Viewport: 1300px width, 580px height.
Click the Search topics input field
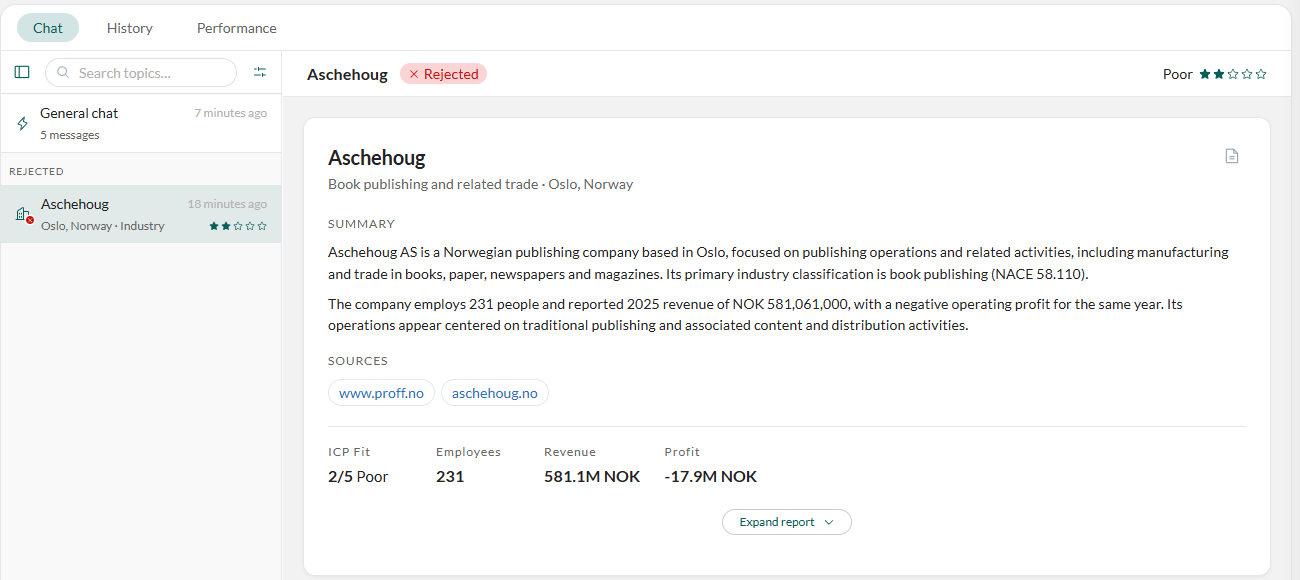point(141,73)
